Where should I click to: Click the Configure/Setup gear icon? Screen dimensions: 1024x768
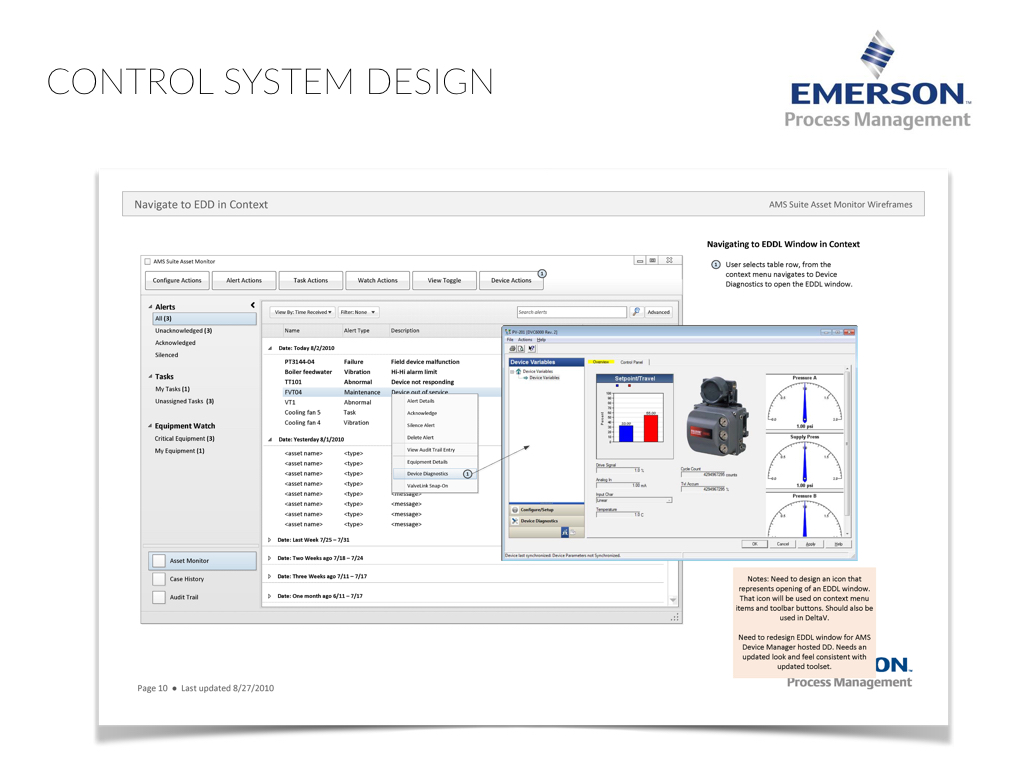click(x=515, y=509)
